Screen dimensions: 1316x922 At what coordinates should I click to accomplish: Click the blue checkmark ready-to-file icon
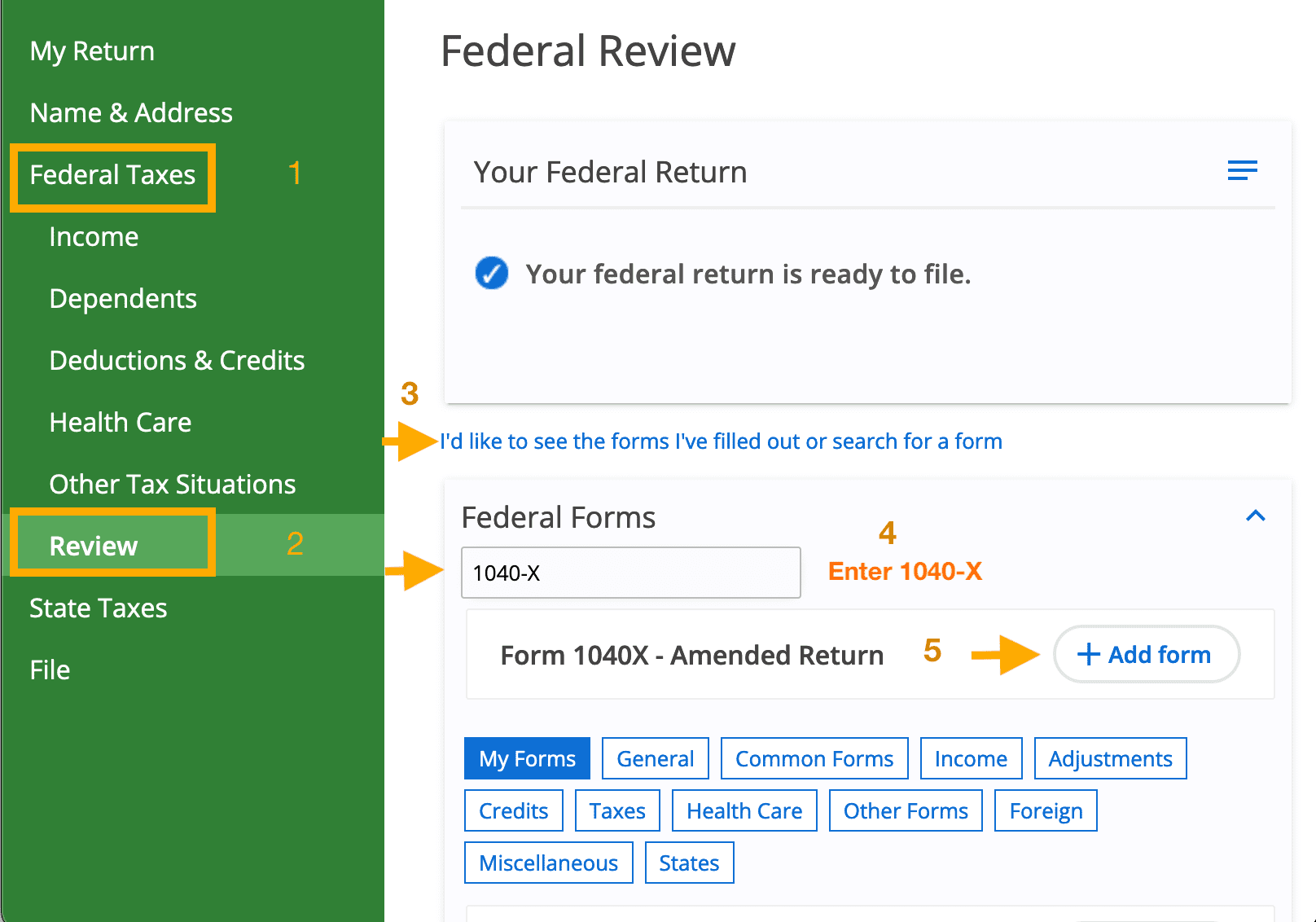coord(492,274)
